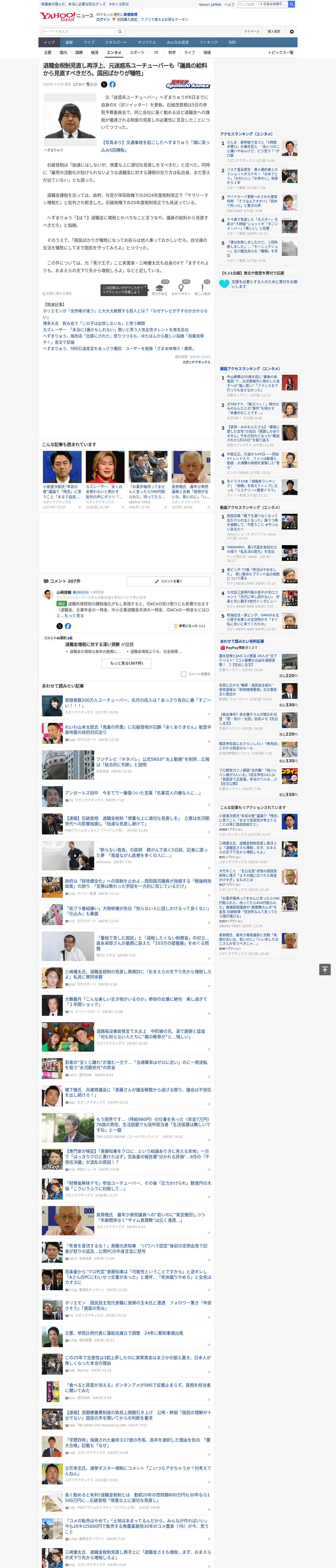
Task: Share expert comment on Facebook
Action: pyautogui.click(x=68, y=626)
